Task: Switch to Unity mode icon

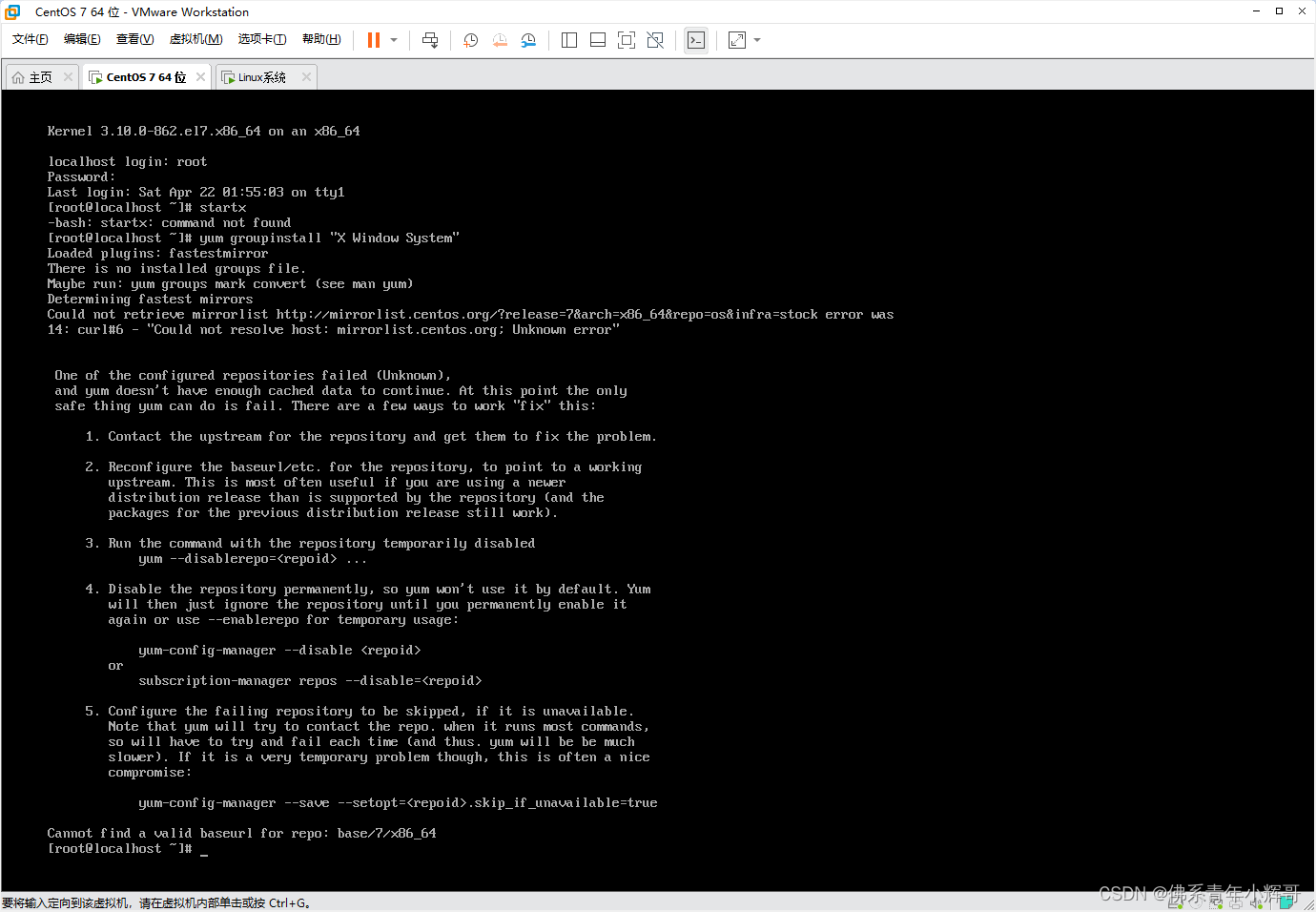Action: point(655,40)
